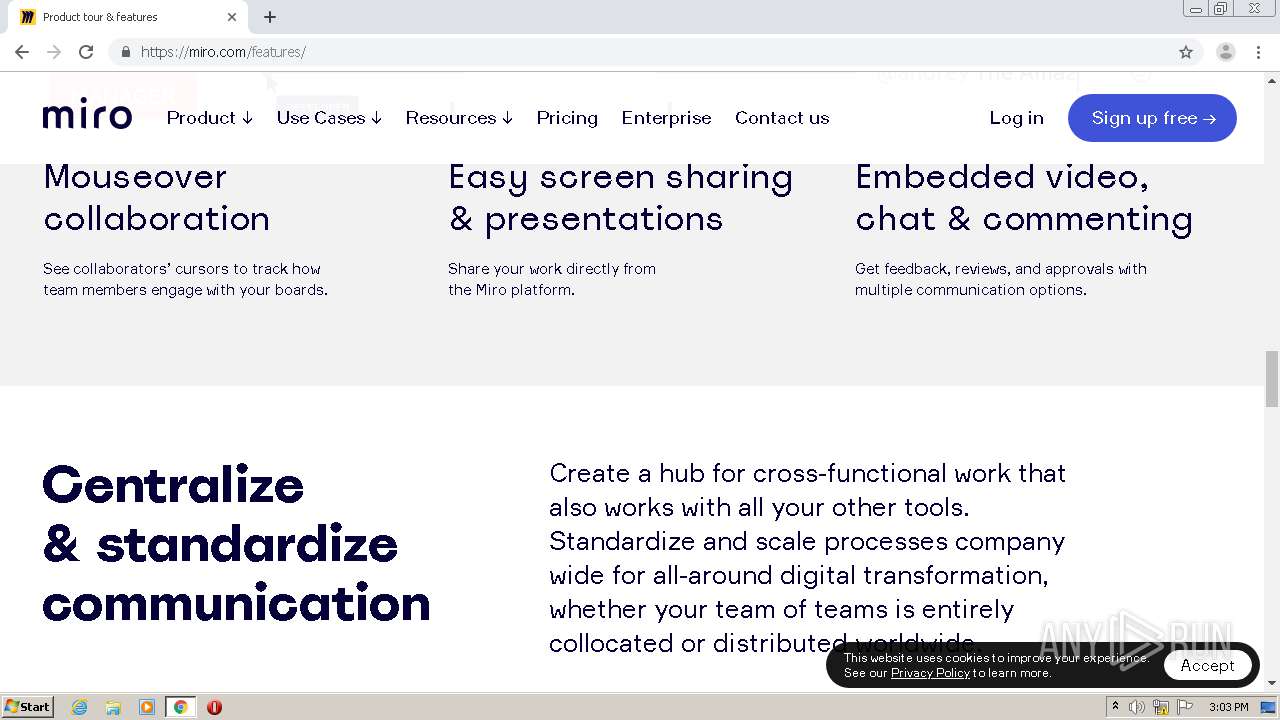Click the Show desktop button in taskbar corner
The image size is (1280, 720).
coord(1269,707)
